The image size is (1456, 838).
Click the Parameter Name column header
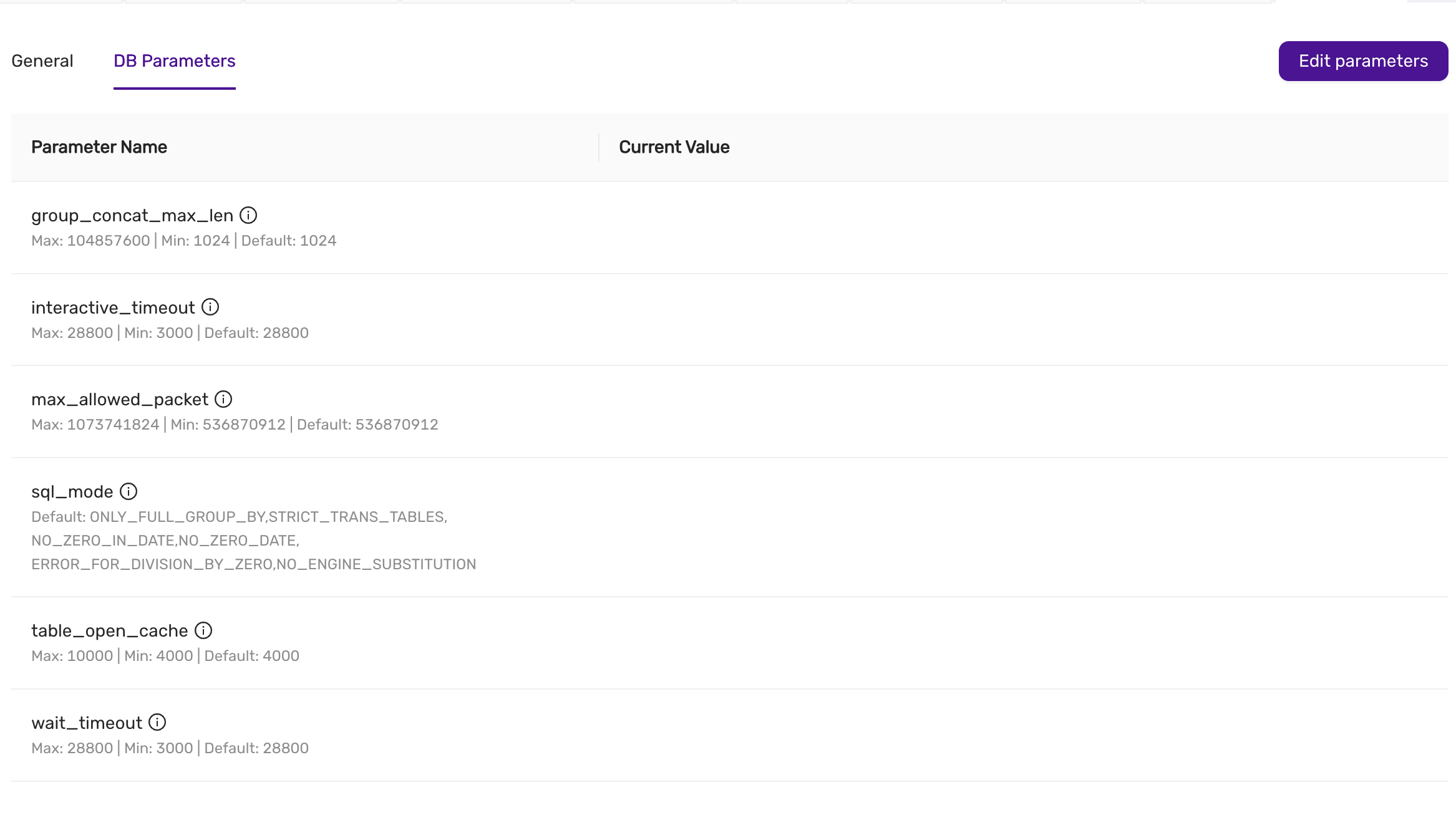99,147
